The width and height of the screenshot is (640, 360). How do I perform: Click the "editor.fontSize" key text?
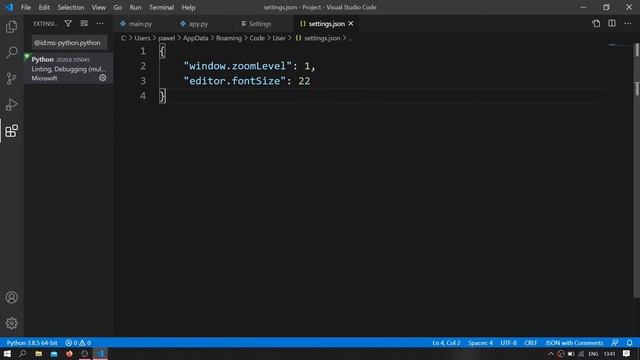coord(235,81)
